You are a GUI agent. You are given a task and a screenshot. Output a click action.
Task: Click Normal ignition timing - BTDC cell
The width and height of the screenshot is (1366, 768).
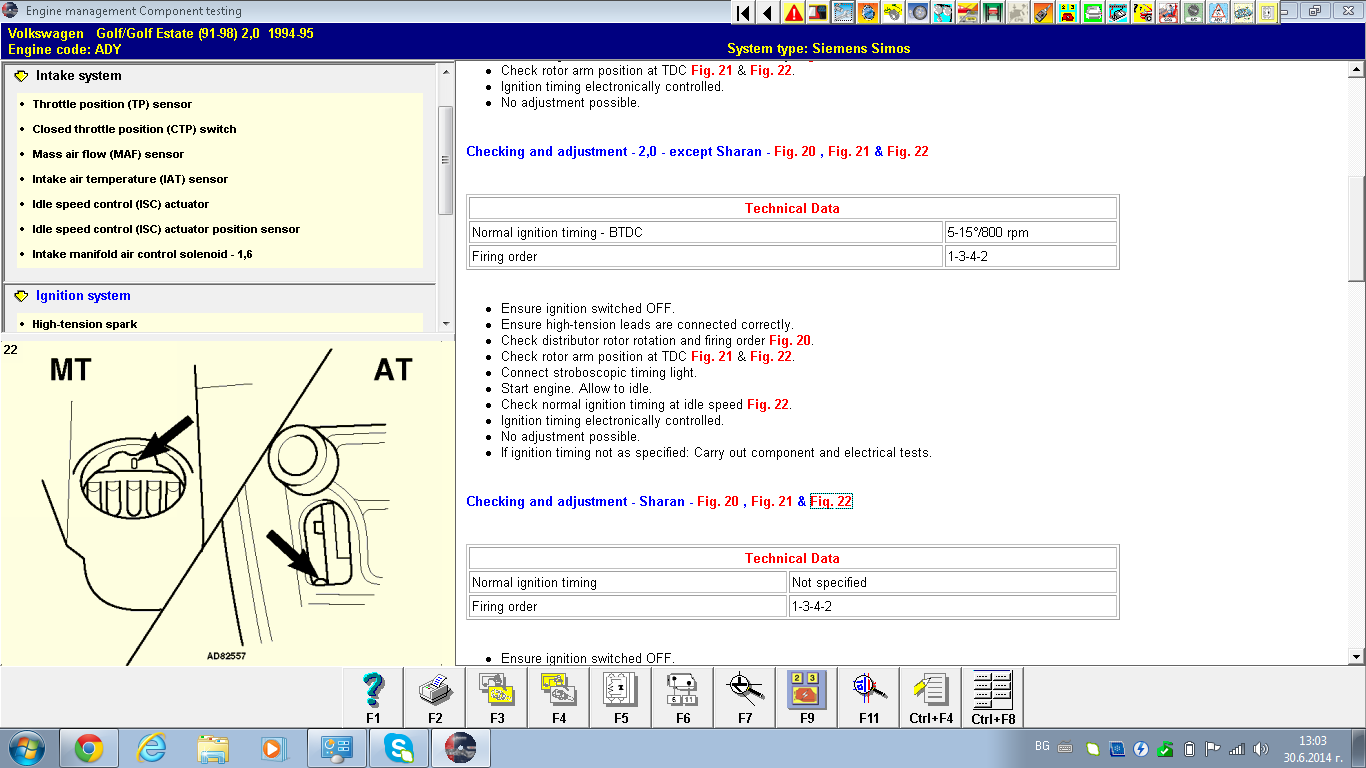[706, 232]
